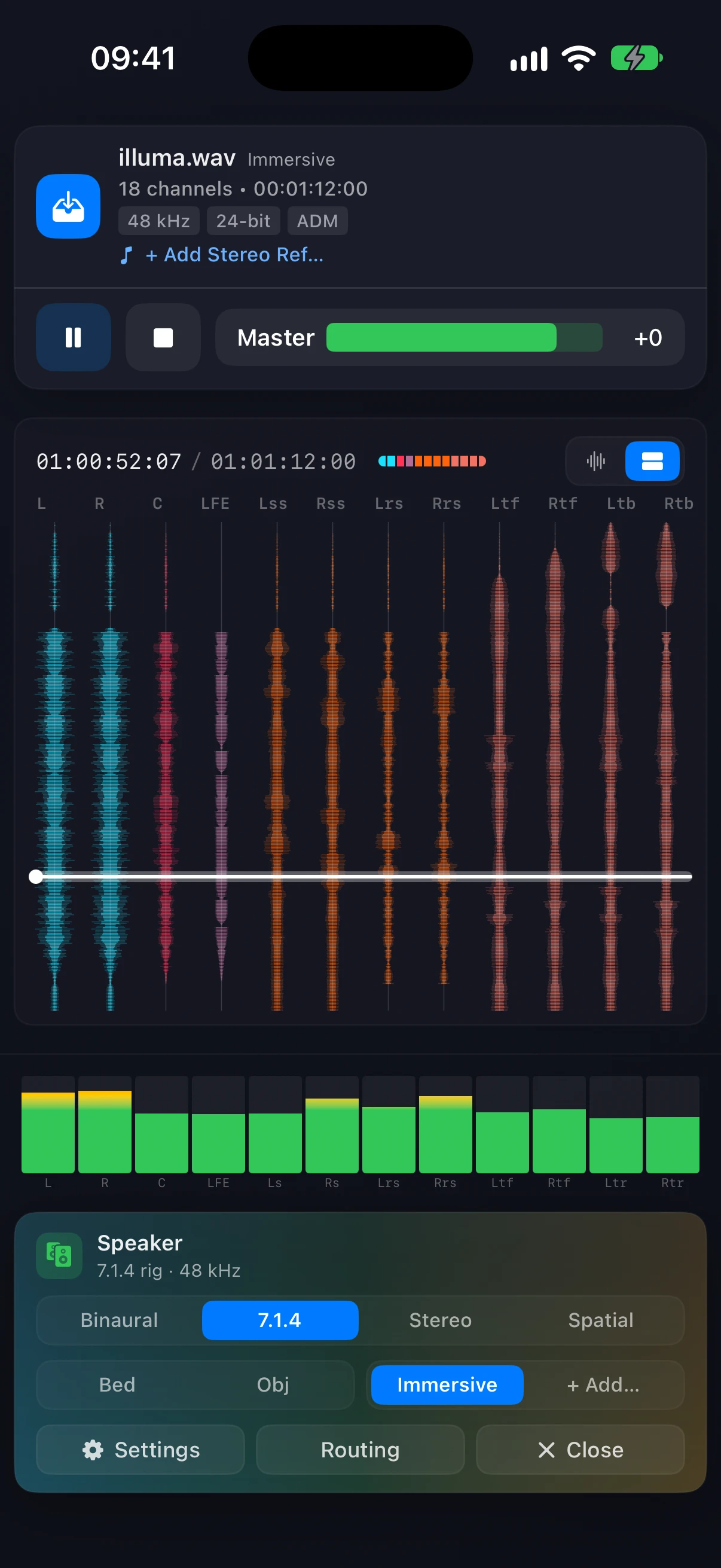Select the Obj segment
The width and height of the screenshot is (721, 1568).
pos(273,1384)
